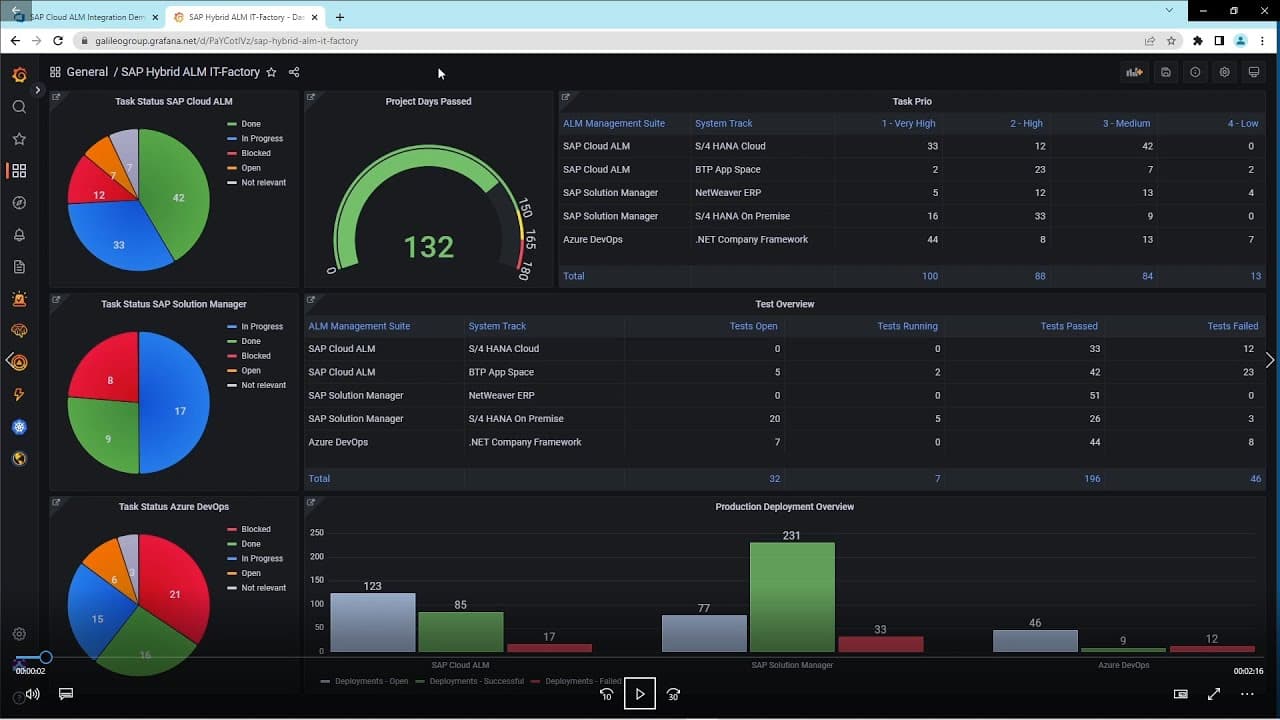Open Starred dashboards in the sidebar
This screenshot has width=1280, height=720.
point(19,139)
